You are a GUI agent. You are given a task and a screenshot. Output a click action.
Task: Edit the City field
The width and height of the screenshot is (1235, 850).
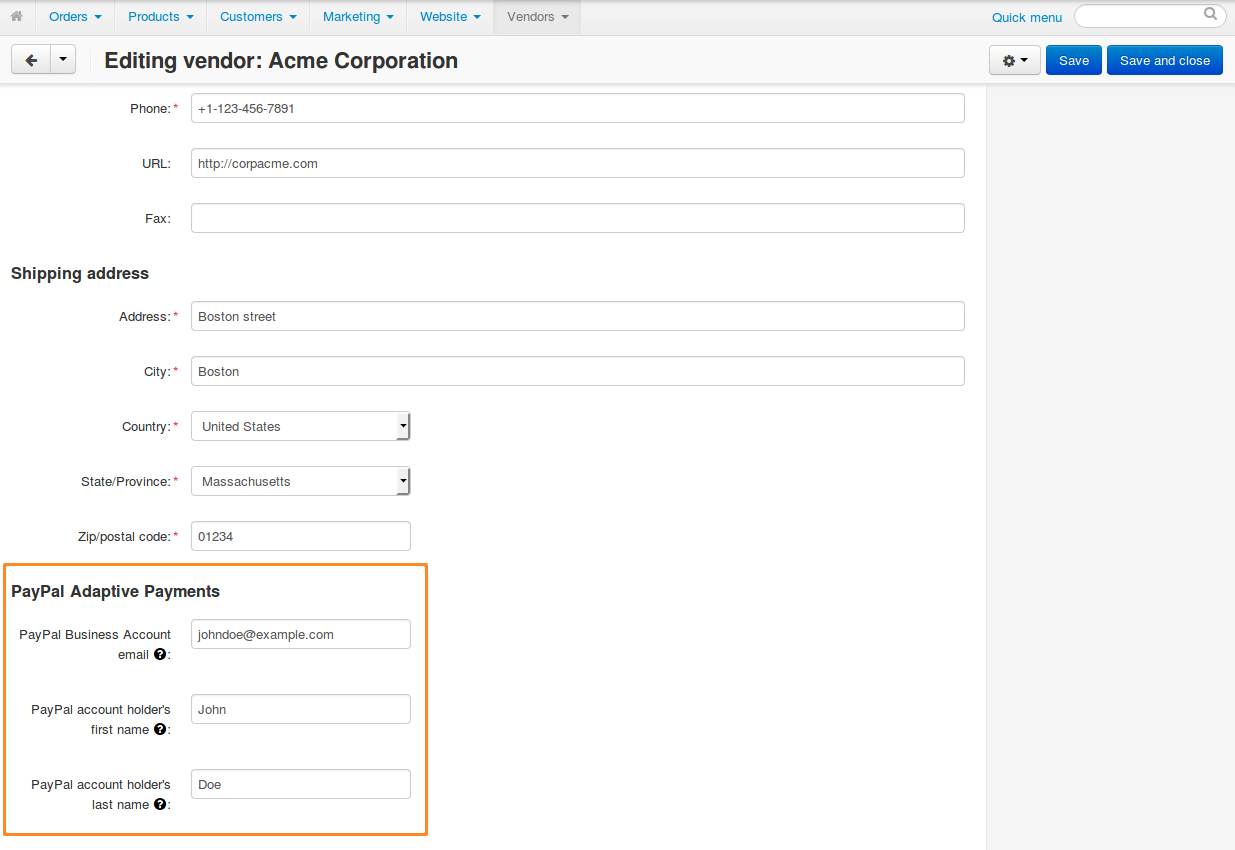(x=578, y=371)
